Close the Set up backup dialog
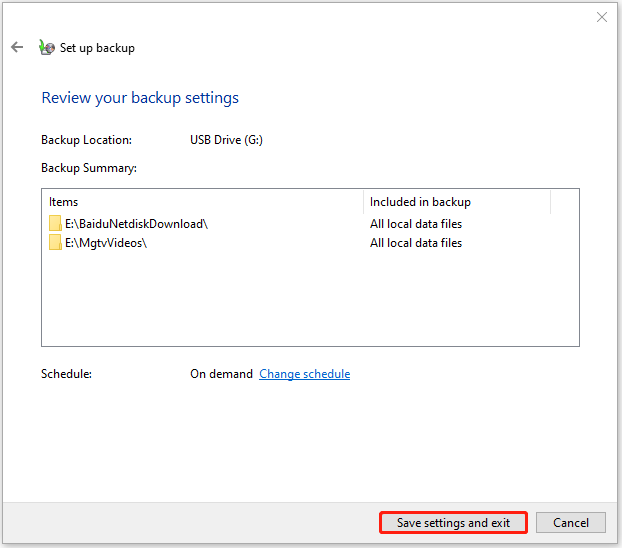This screenshot has width=622, height=548. (x=602, y=17)
